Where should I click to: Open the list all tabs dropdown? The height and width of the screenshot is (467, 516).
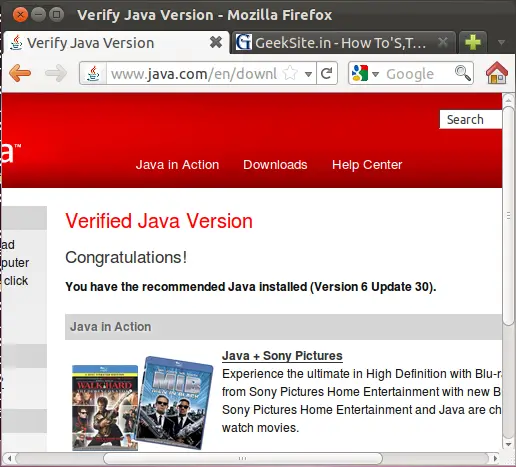(501, 42)
